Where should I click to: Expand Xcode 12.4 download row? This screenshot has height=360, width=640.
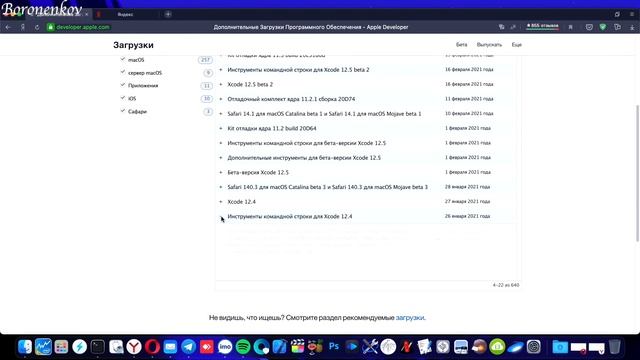coord(221,202)
